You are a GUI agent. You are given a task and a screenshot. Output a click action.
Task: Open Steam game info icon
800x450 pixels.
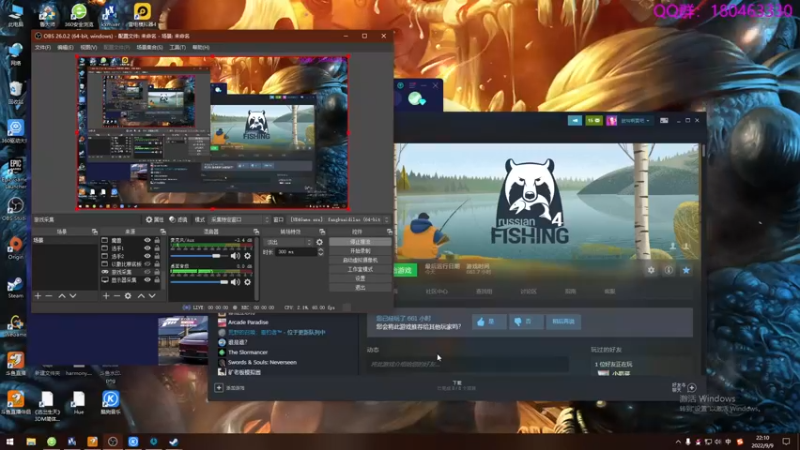668,270
